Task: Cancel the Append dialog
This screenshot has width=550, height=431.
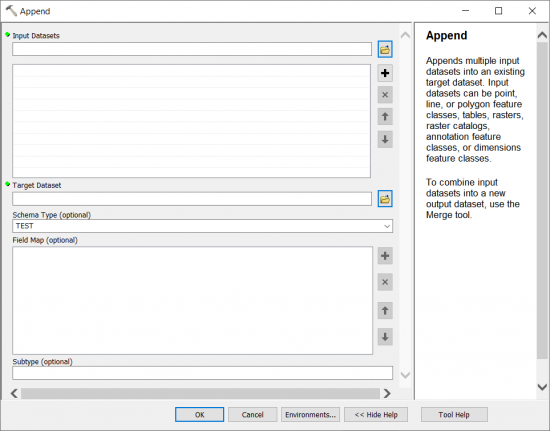Action: pyautogui.click(x=253, y=415)
